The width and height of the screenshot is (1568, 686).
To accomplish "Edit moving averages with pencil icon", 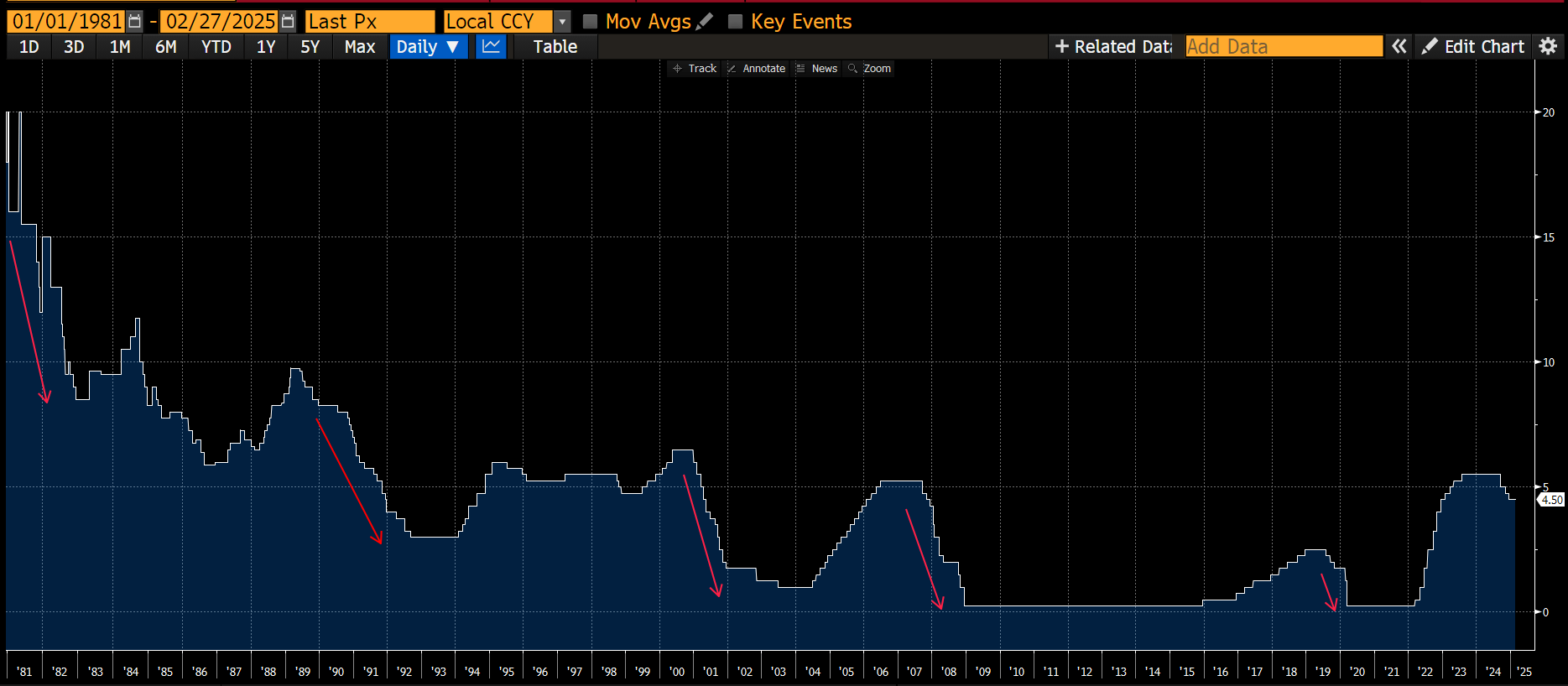I will [705, 22].
